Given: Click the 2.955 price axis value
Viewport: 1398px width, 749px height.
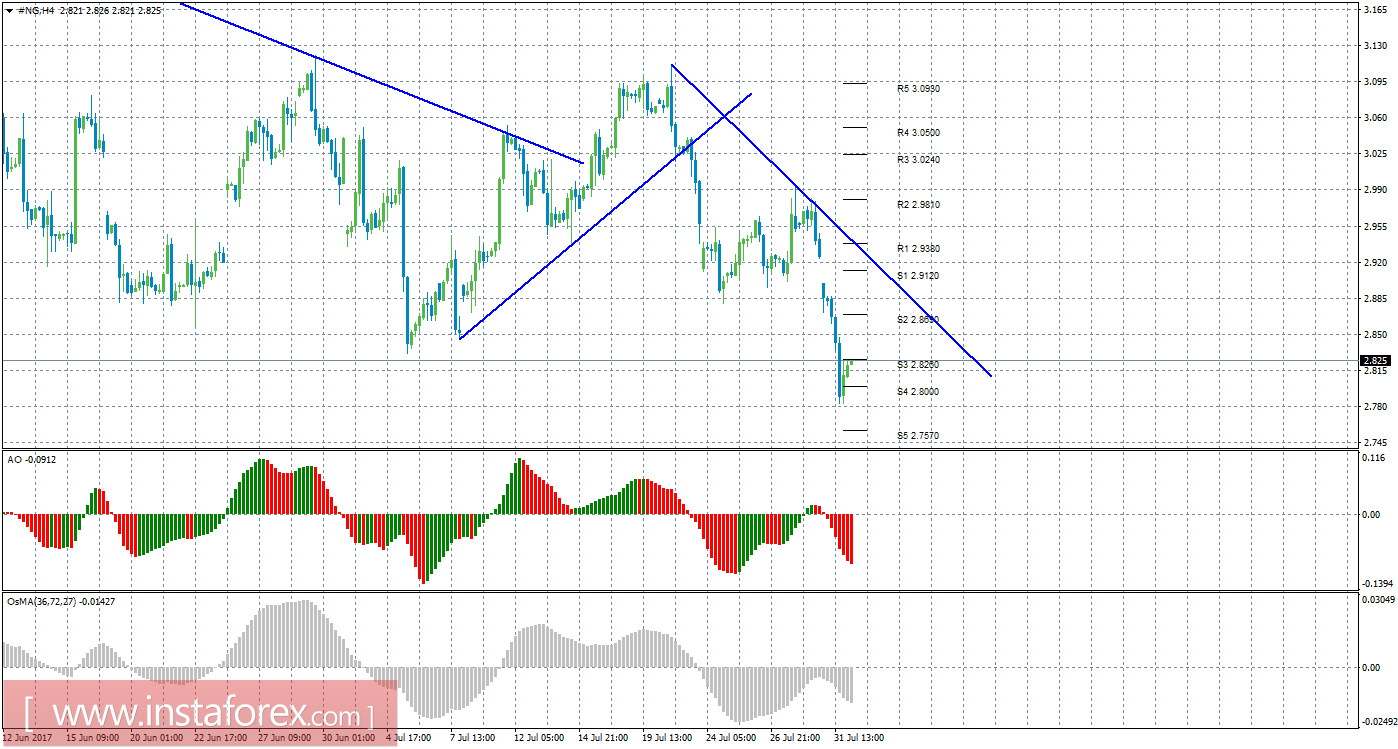Looking at the screenshot, I should click(1374, 226).
